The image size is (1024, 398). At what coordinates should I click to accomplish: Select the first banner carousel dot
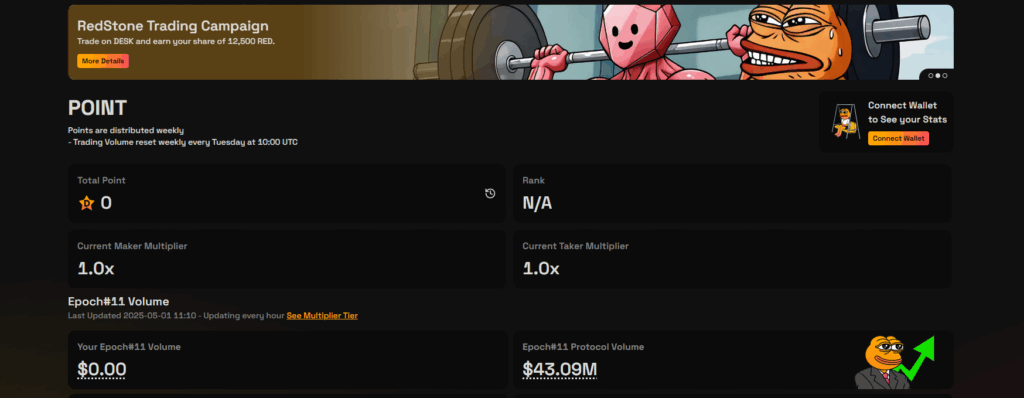pyautogui.click(x=931, y=76)
